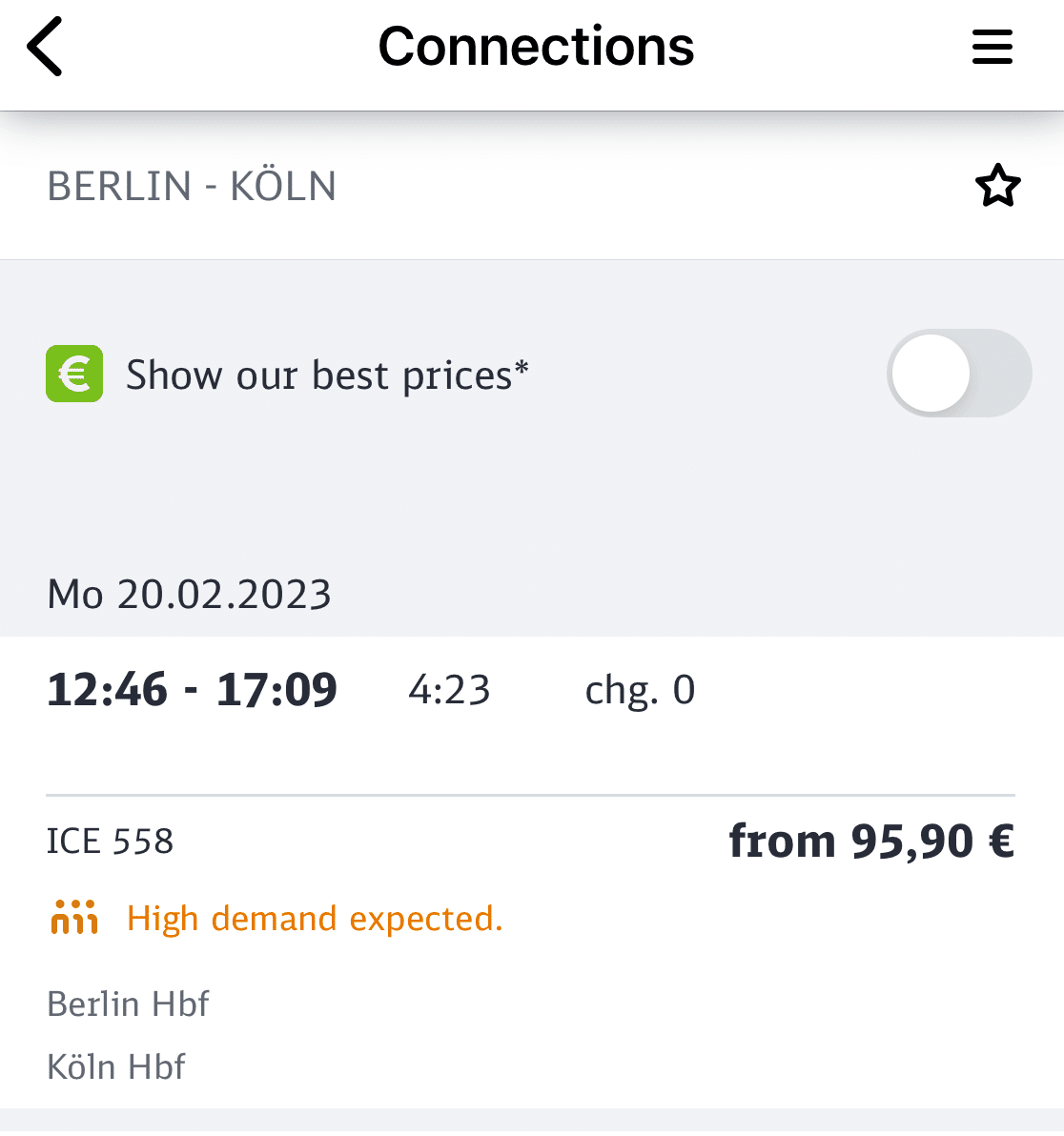The width and height of the screenshot is (1064, 1136).
Task: Go back using the left arrow
Action: (45, 47)
